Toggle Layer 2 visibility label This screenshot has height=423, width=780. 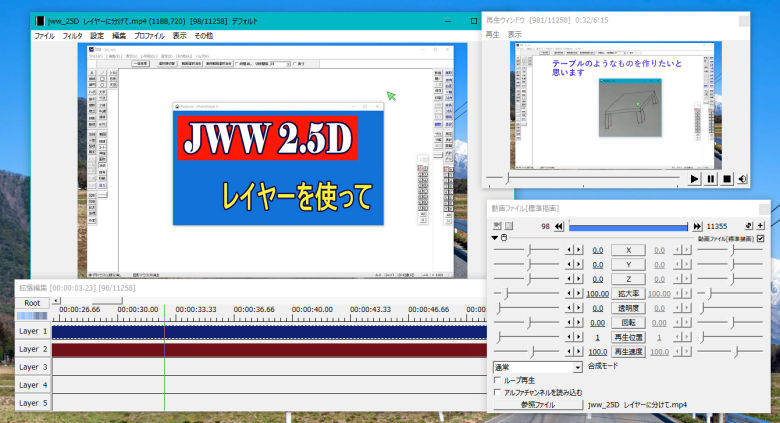click(x=33, y=349)
